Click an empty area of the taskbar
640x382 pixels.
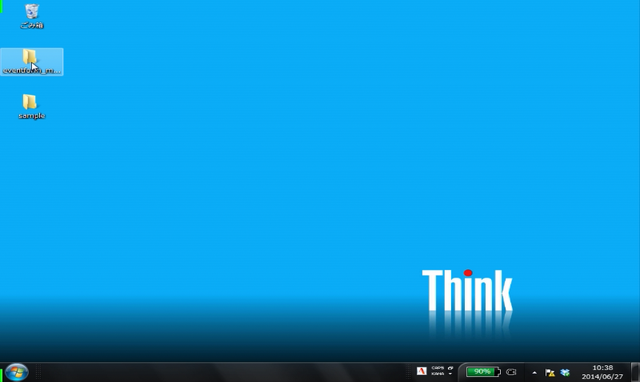tap(224, 372)
